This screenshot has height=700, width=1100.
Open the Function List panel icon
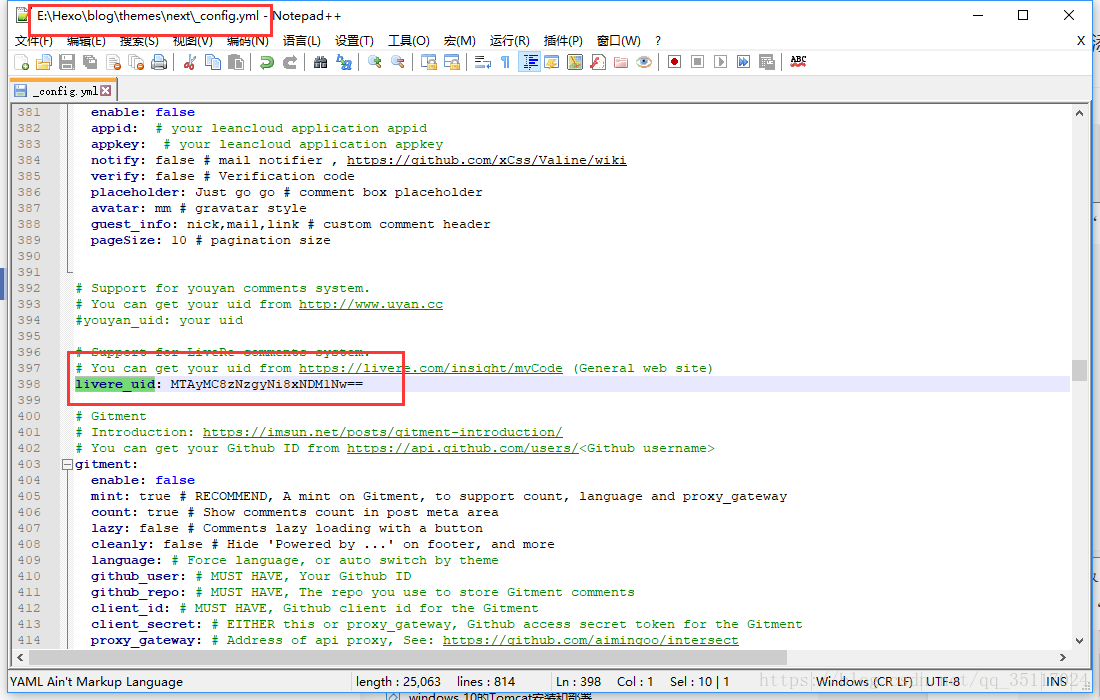598,62
